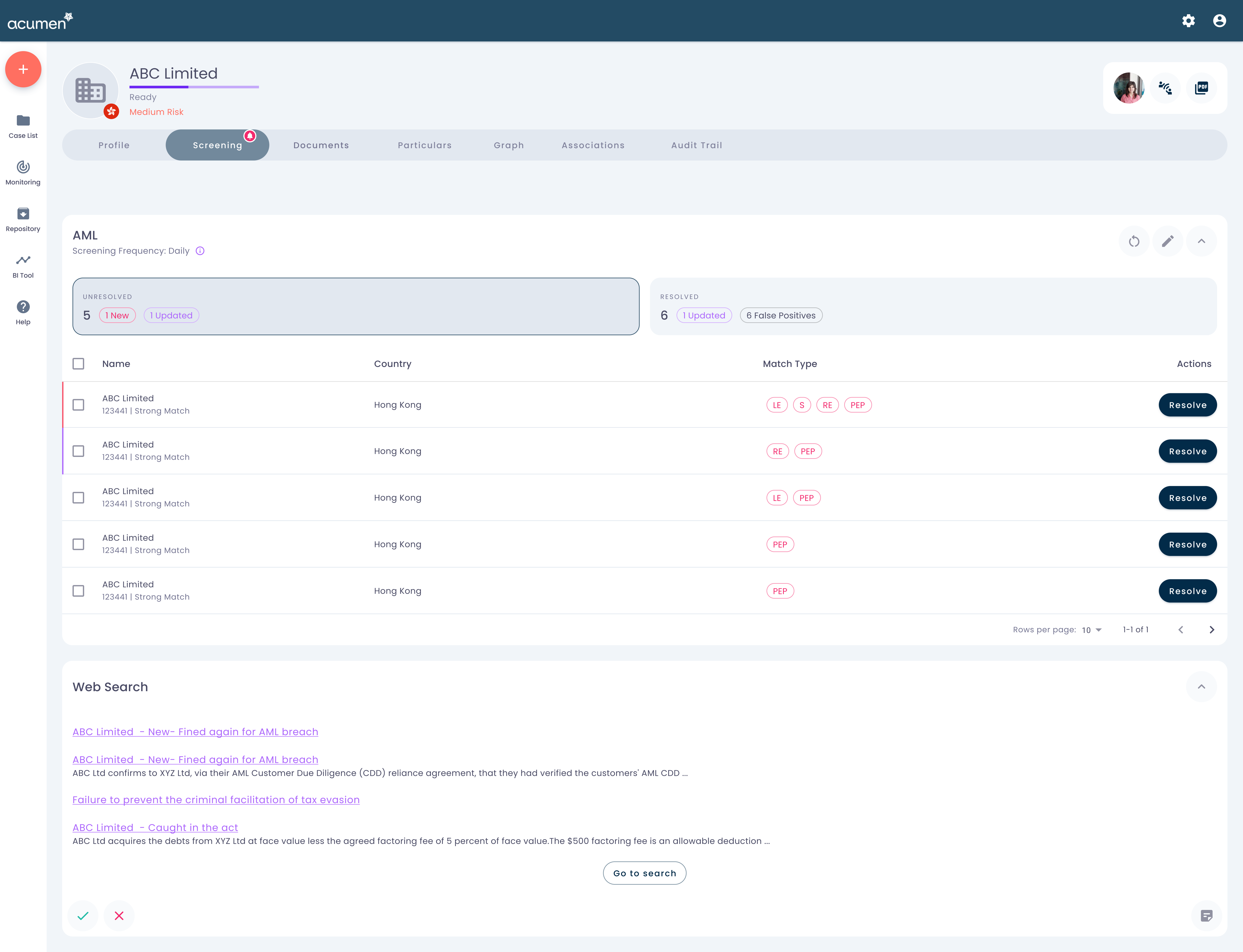Click the Country column header
1243x952 pixels.
pos(392,364)
